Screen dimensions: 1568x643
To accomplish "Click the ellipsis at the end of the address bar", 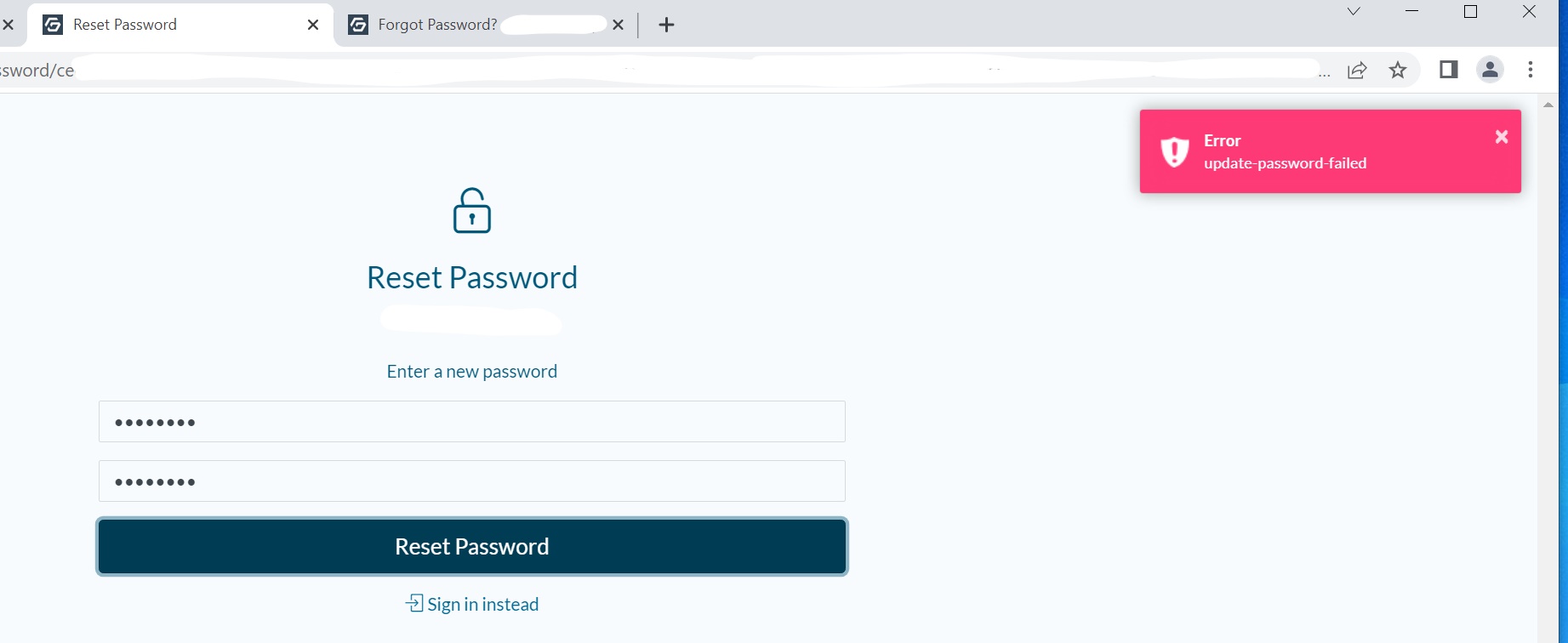I will tap(1324, 74).
